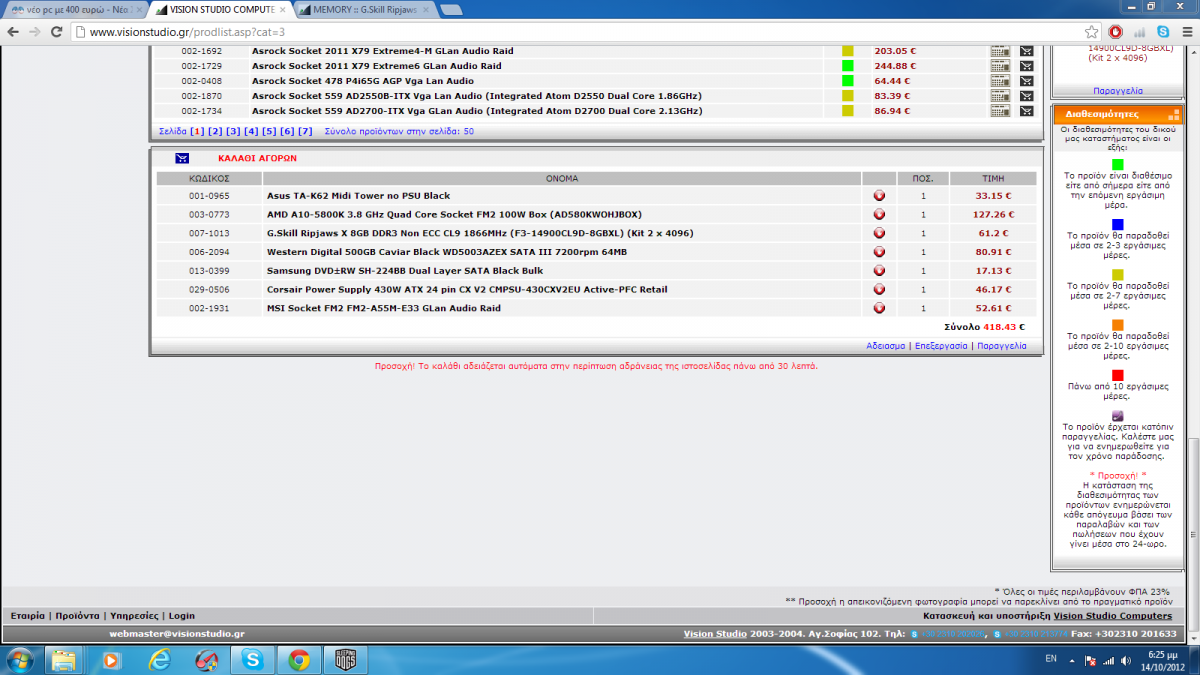The height and width of the screenshot is (675, 1200).
Task: Remove Western Digital 500GB drive from cart
Action: [879, 252]
